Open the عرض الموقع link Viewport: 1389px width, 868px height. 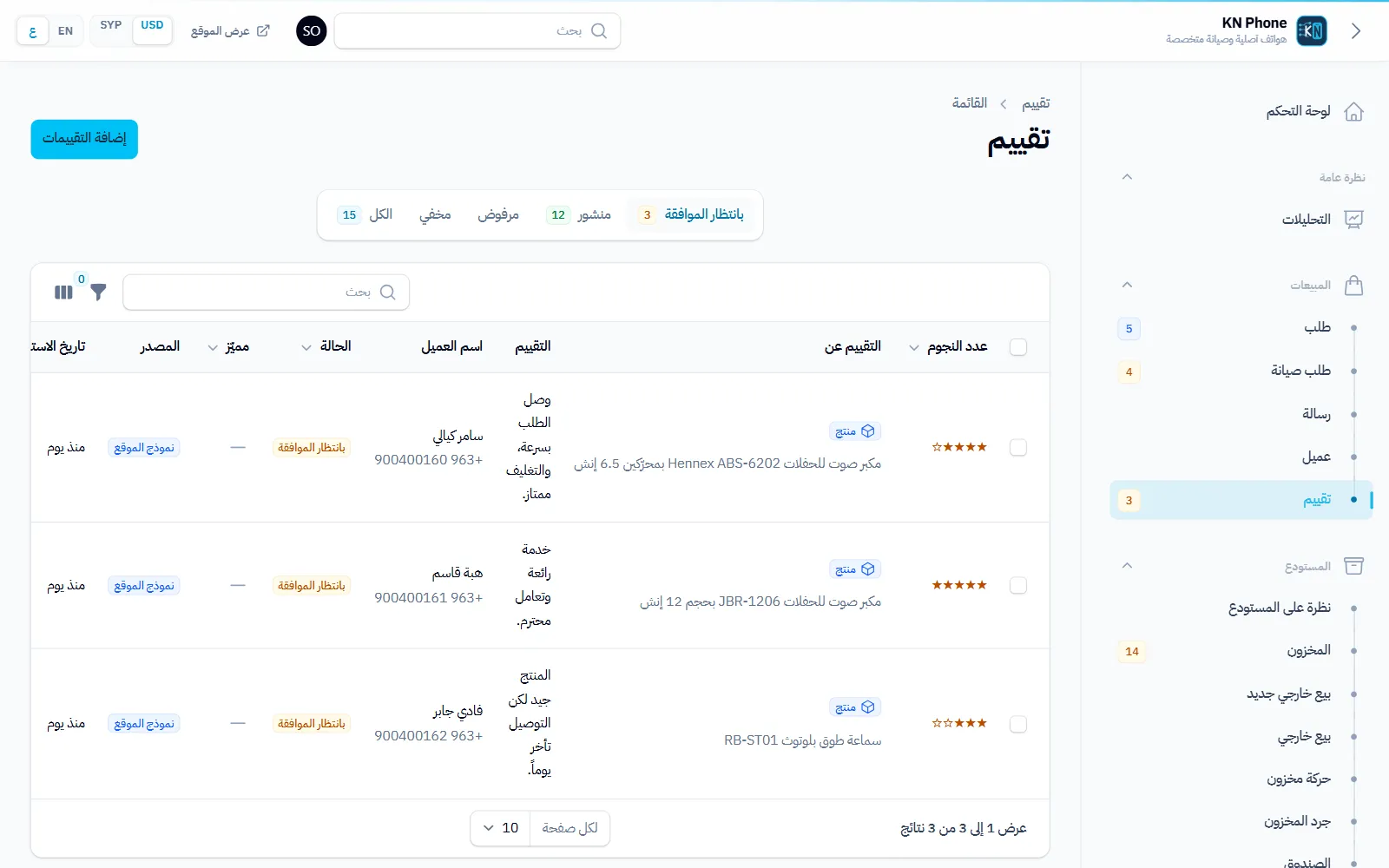point(230,31)
